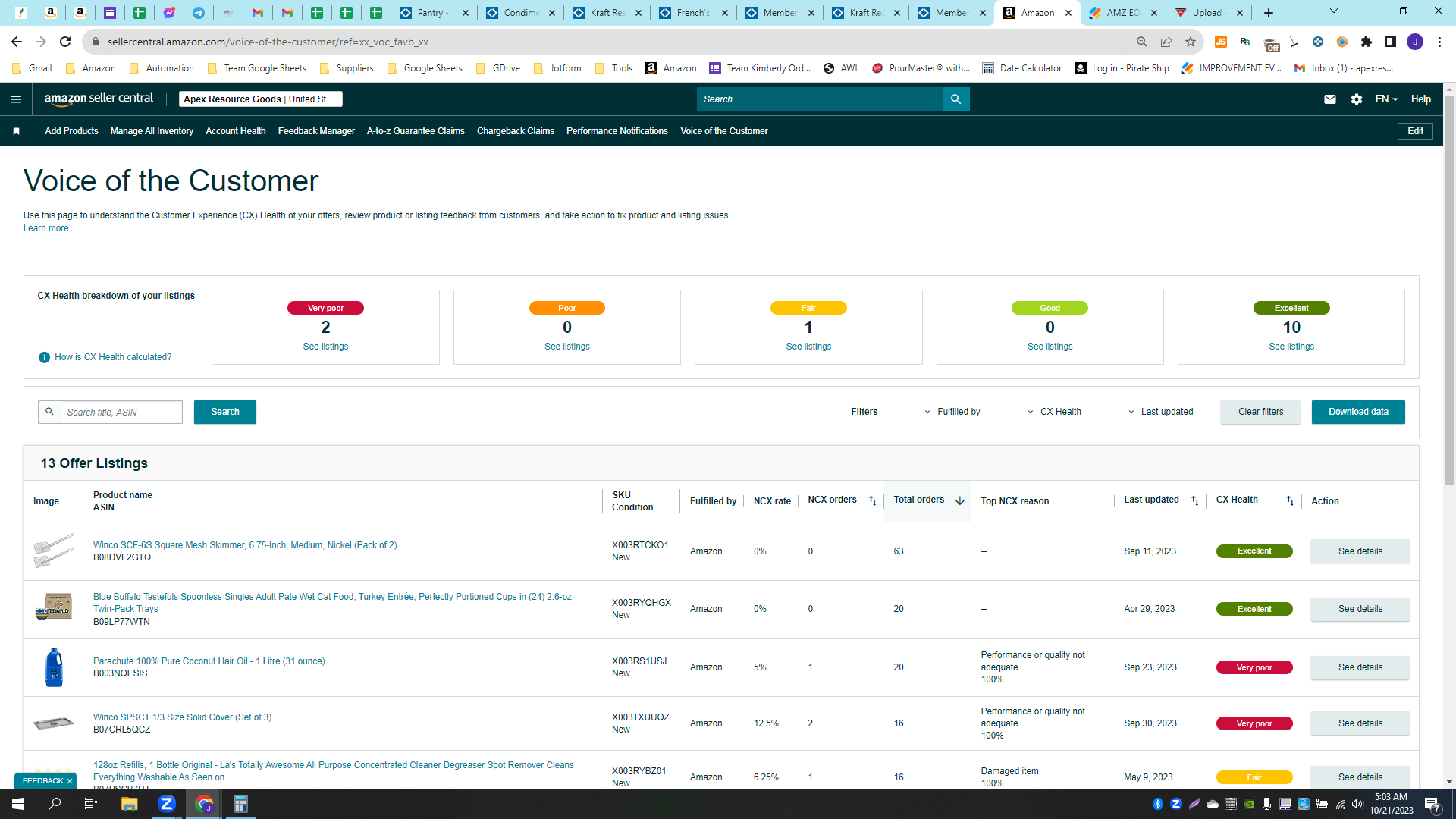
Task: Open File Explorer from the taskbar
Action: (x=129, y=804)
